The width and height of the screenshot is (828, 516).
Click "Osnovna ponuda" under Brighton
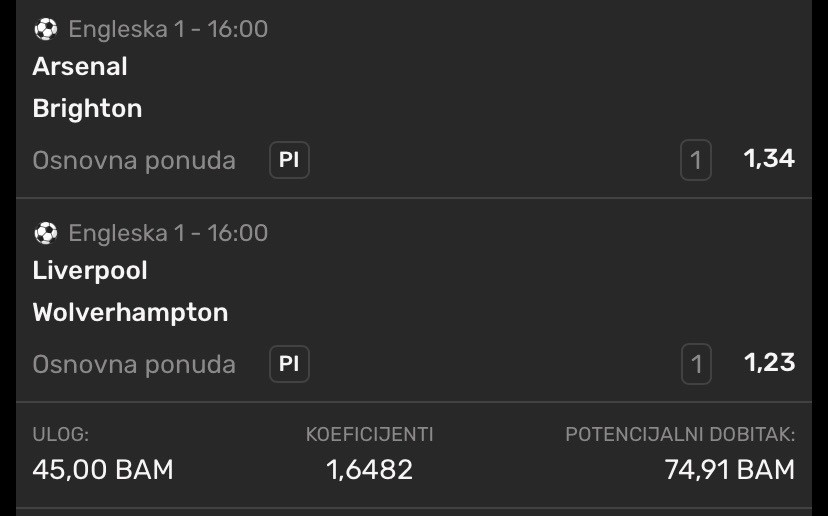pos(134,160)
